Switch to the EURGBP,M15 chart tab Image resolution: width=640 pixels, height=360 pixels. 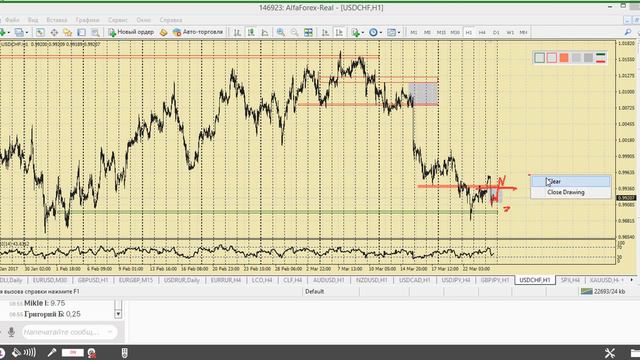136,280
